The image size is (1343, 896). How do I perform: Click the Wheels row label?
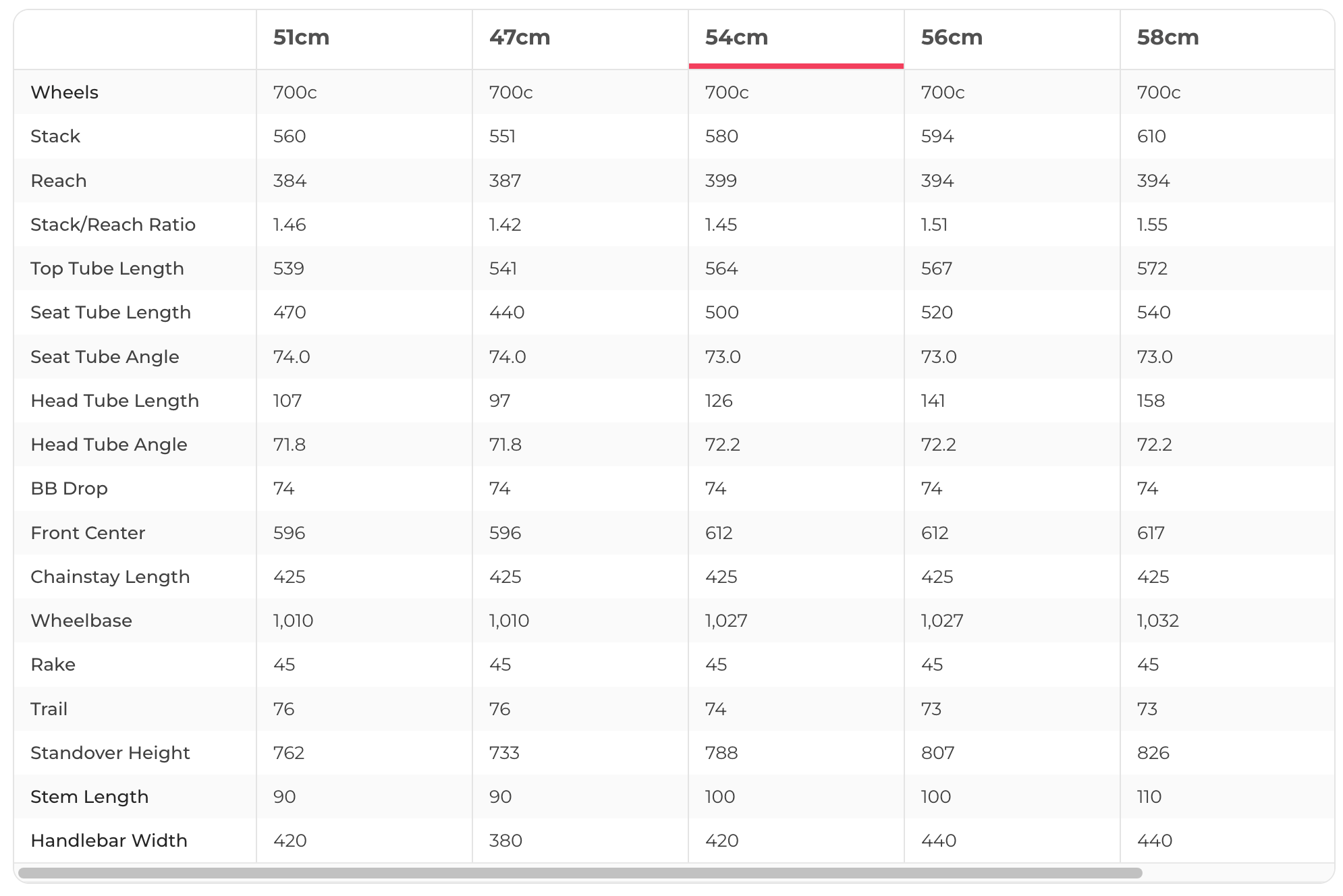pos(65,92)
